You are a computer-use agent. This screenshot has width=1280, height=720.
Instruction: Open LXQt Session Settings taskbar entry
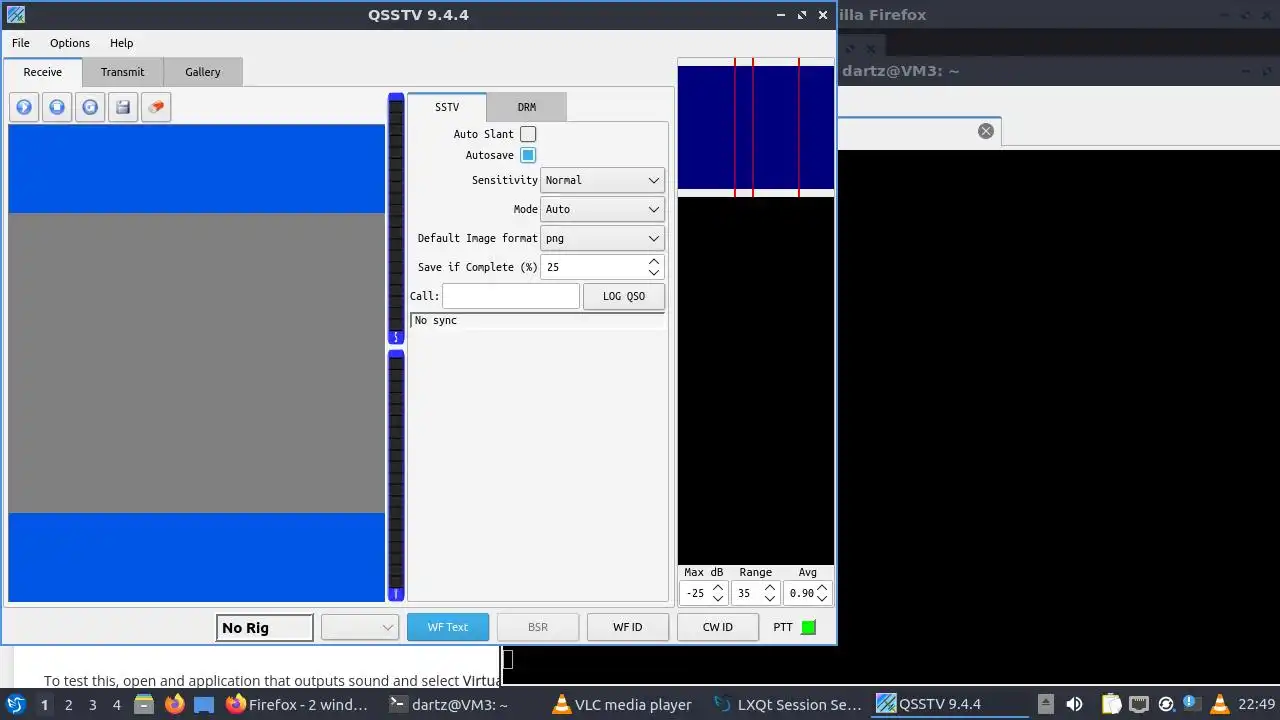tap(788, 704)
